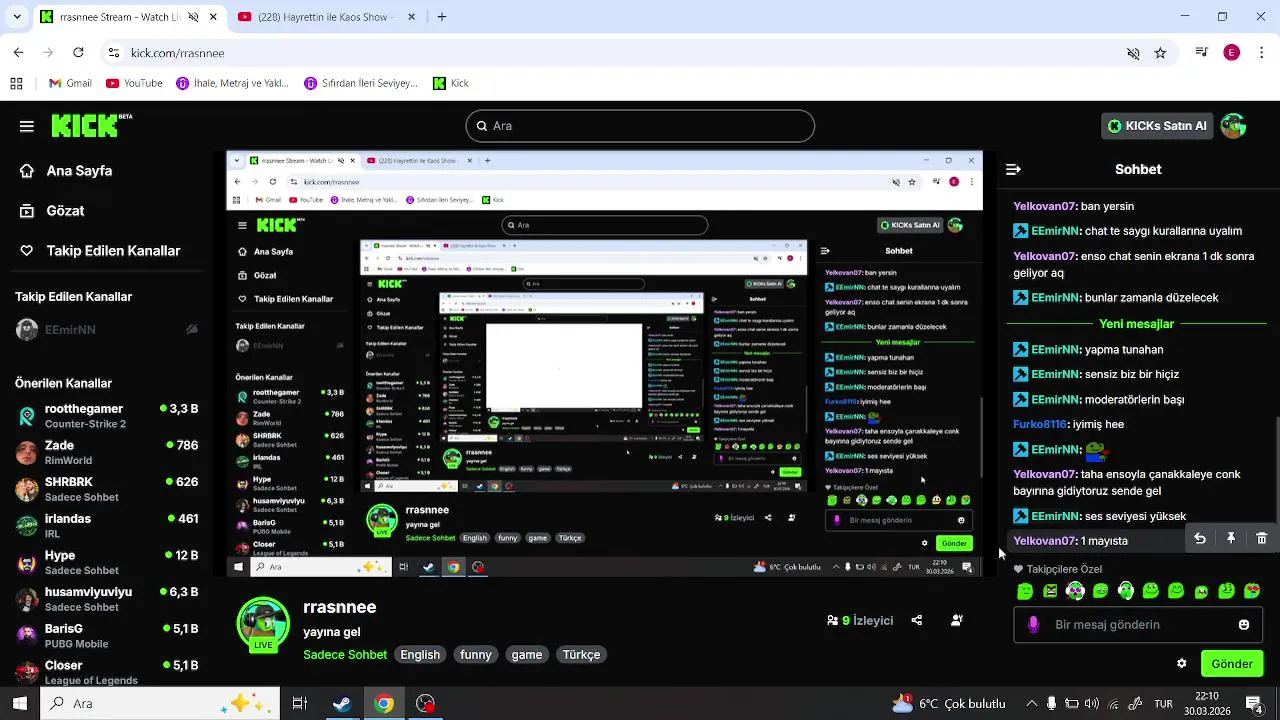This screenshot has width=1280, height=720.
Task: Pin the hovered chat message
Action: (x=1231, y=539)
